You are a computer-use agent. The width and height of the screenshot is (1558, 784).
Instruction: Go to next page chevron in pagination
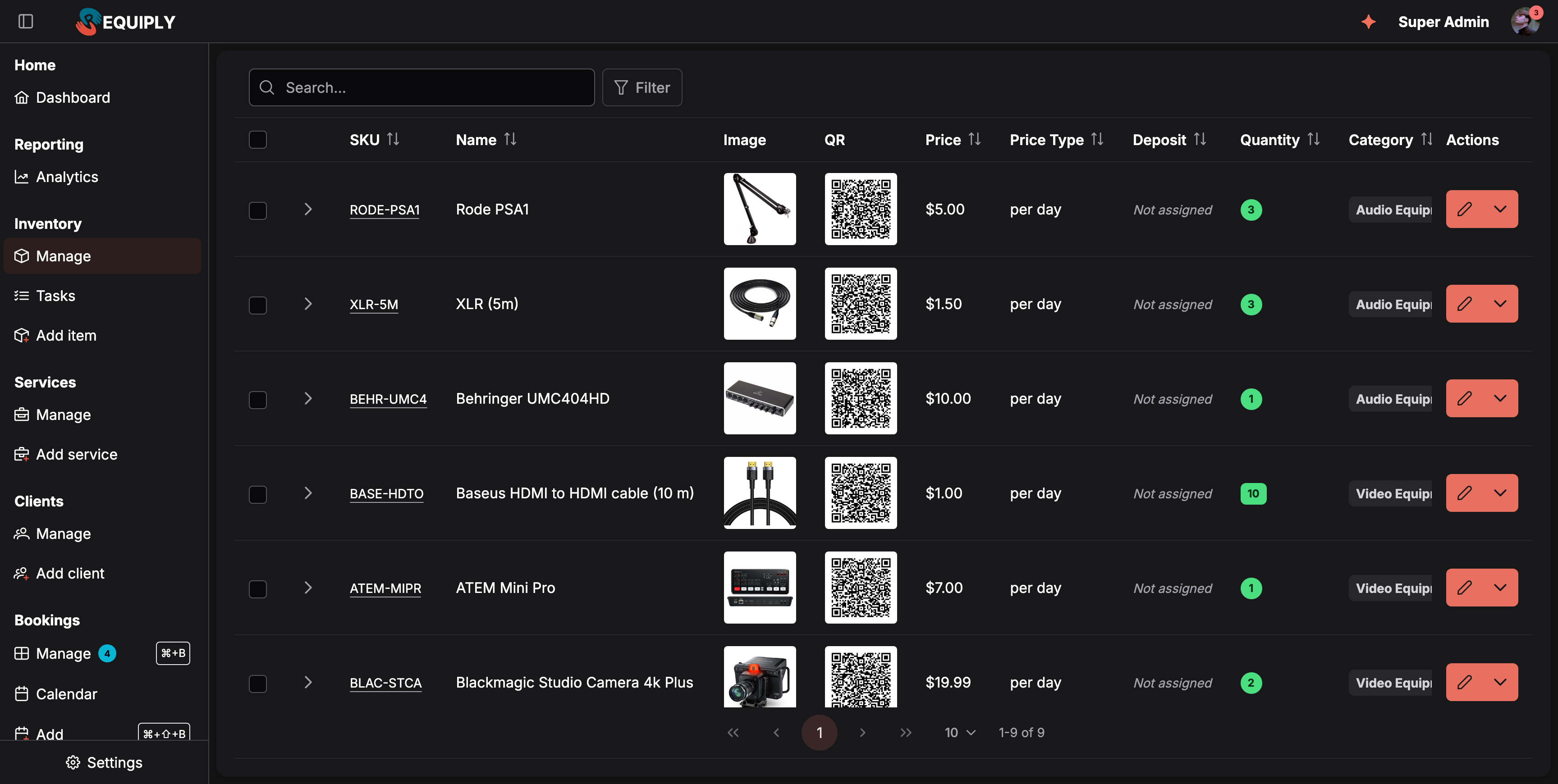862,733
